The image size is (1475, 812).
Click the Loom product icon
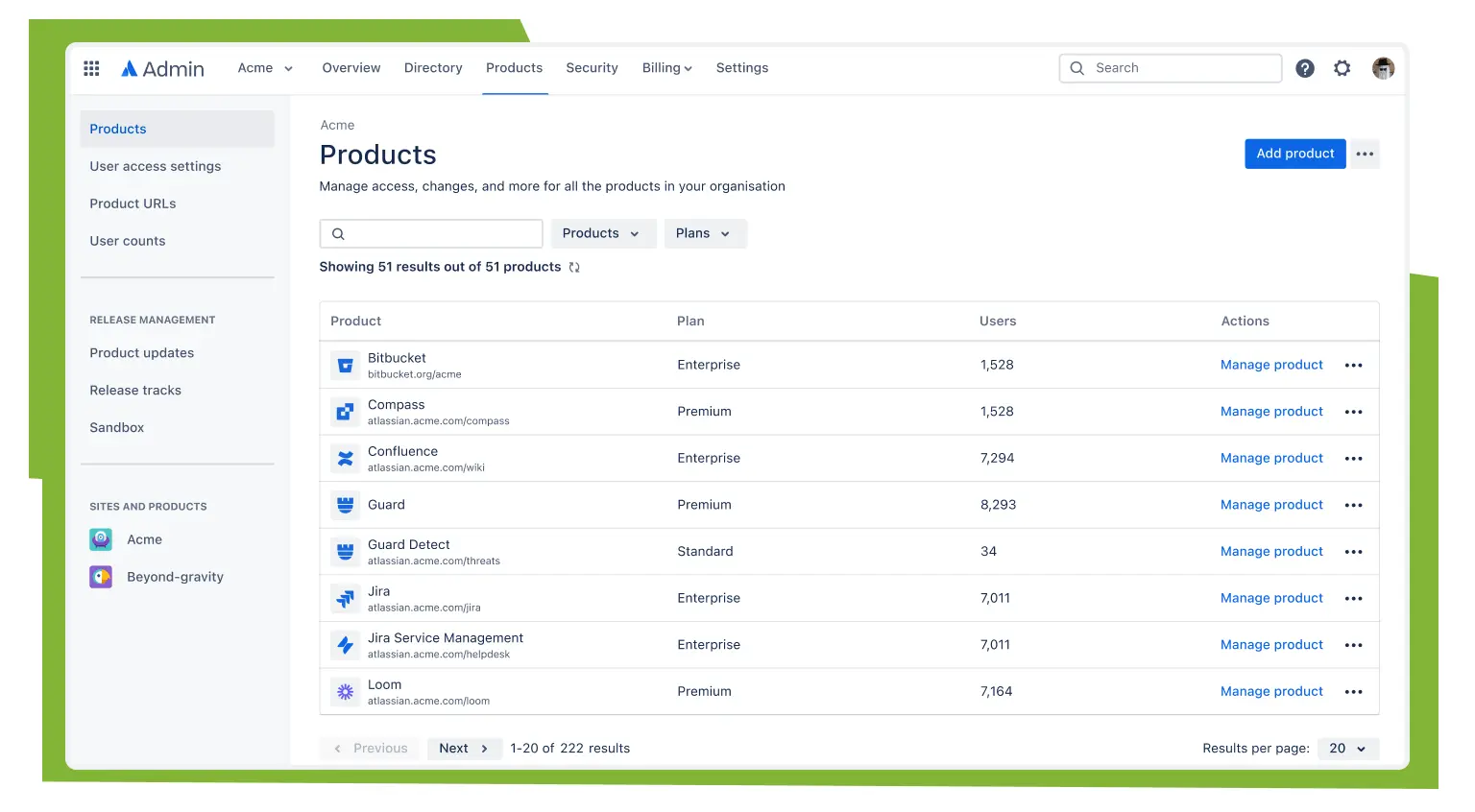[345, 691]
